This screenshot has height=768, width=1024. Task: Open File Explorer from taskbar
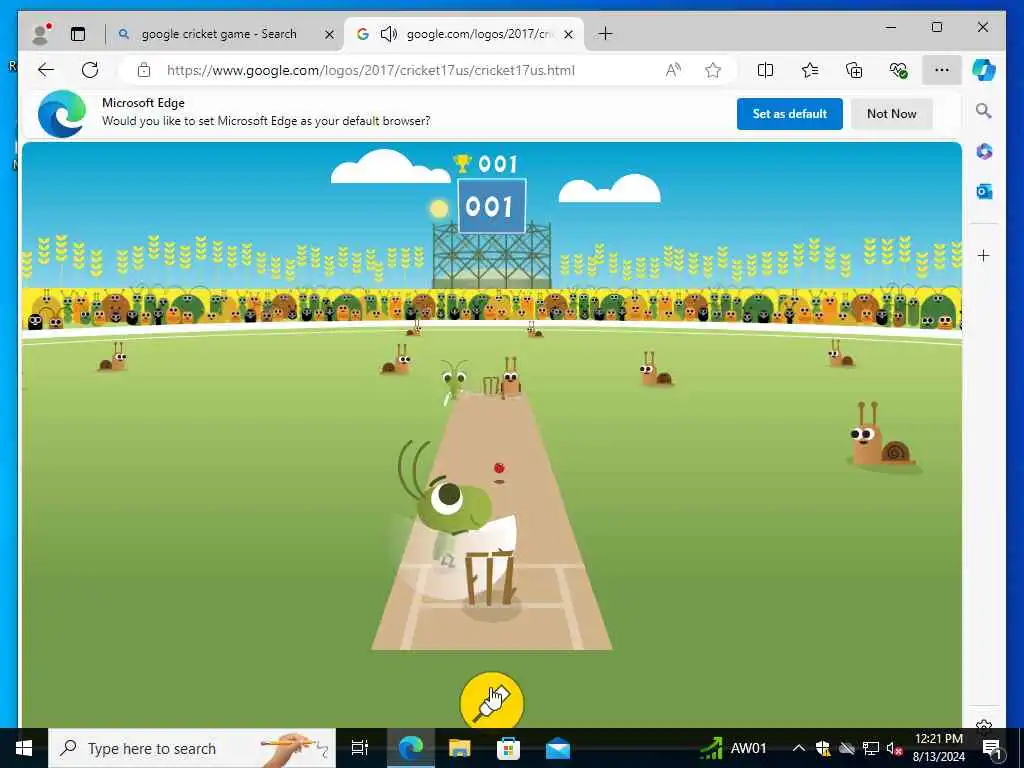459,748
